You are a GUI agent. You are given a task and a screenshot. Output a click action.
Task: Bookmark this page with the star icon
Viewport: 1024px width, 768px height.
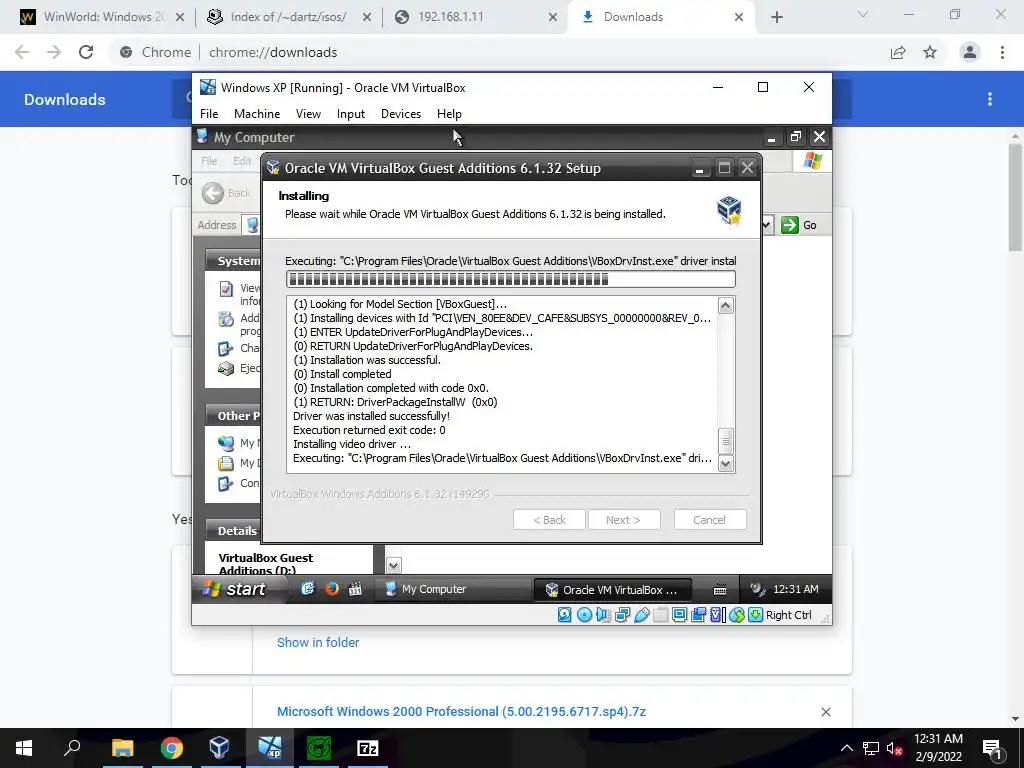point(930,52)
